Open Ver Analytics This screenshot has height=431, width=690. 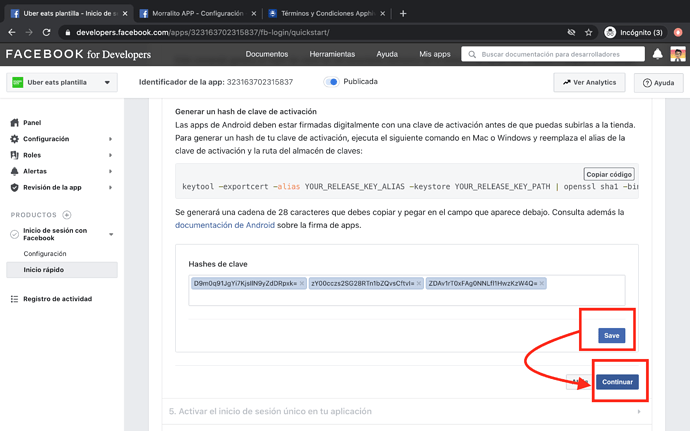[x=589, y=82]
